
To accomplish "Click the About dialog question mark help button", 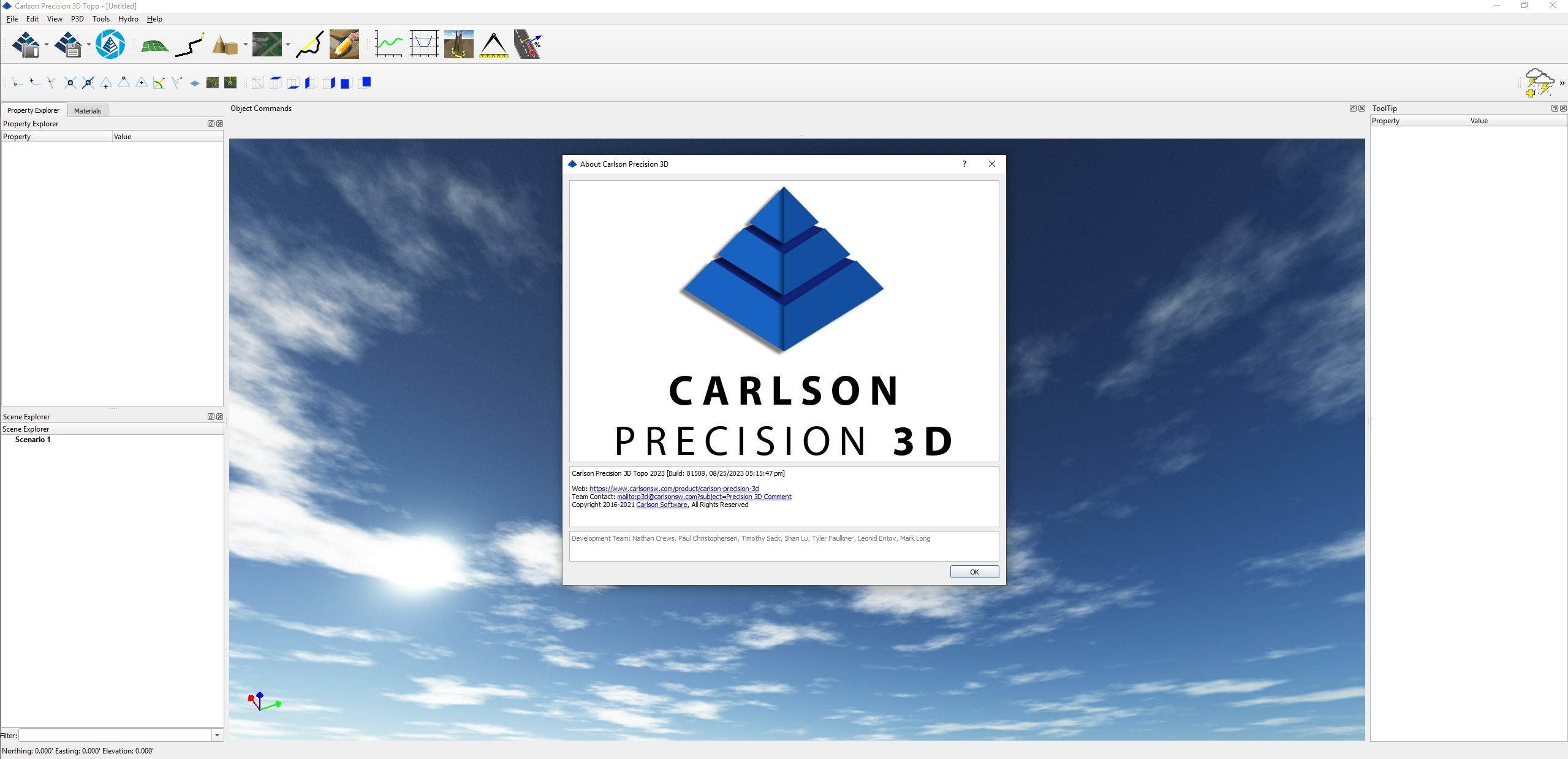I will tap(964, 164).
